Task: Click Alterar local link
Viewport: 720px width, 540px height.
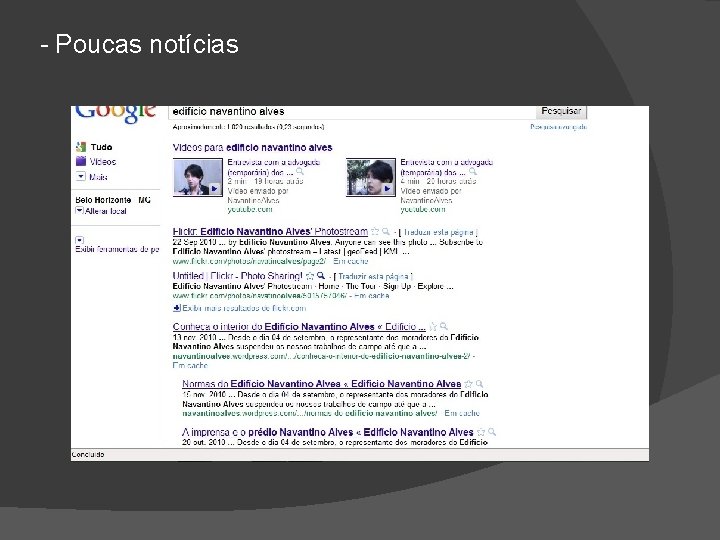Action: coord(106,211)
